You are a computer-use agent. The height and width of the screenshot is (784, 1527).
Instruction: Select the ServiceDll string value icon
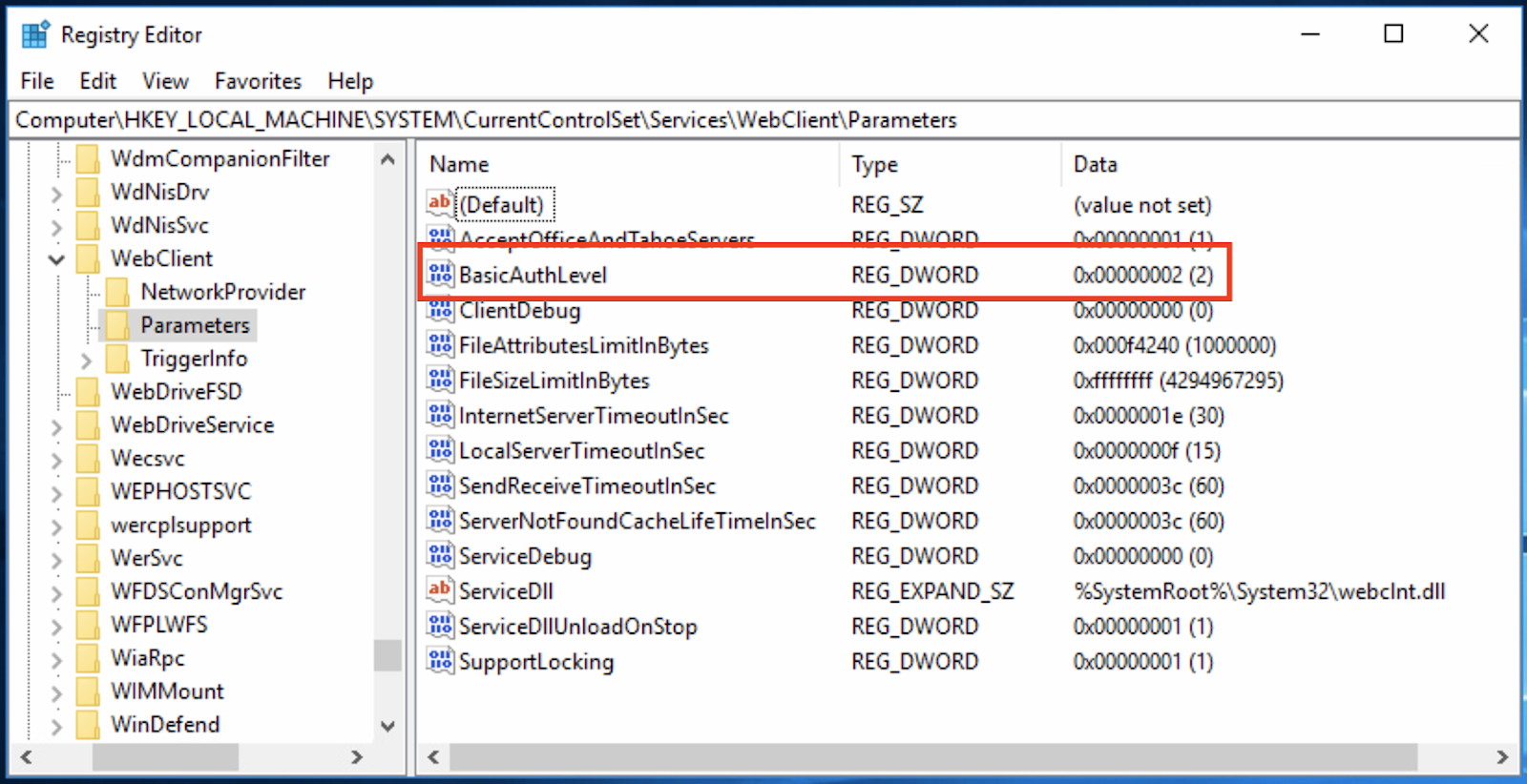pyautogui.click(x=440, y=590)
